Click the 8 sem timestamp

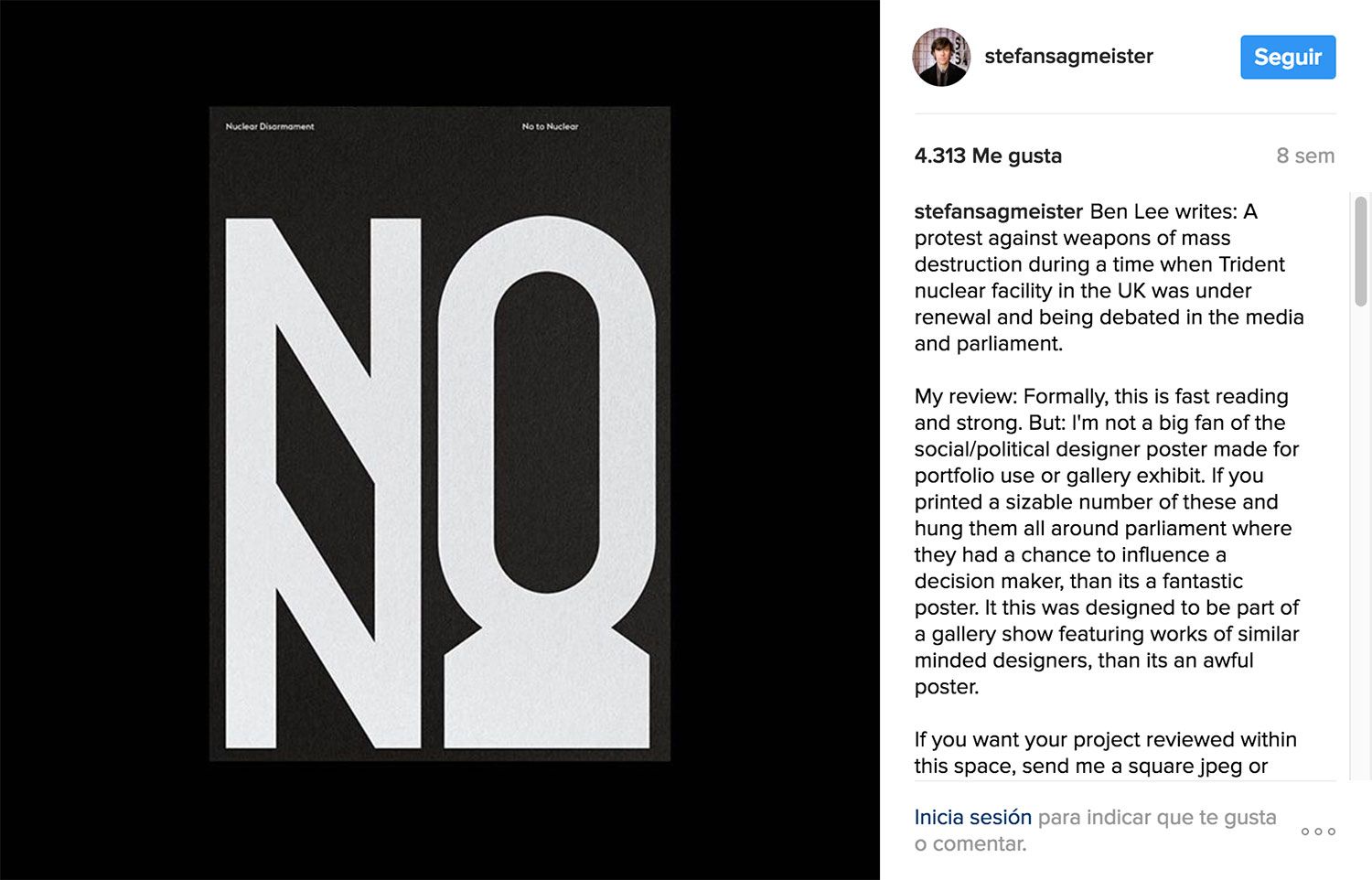coord(1305,156)
